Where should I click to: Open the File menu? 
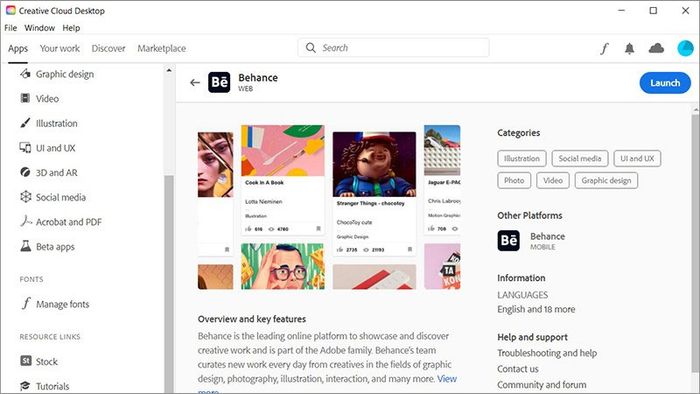point(11,28)
